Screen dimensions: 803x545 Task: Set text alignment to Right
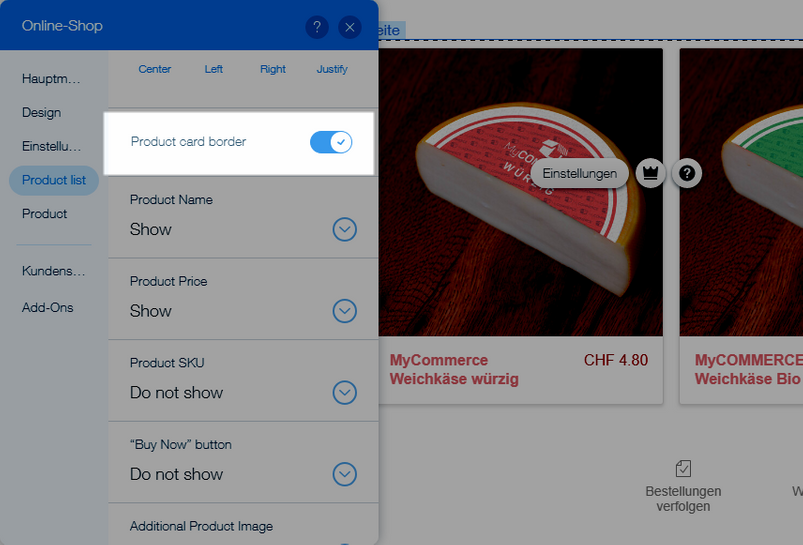coord(273,69)
